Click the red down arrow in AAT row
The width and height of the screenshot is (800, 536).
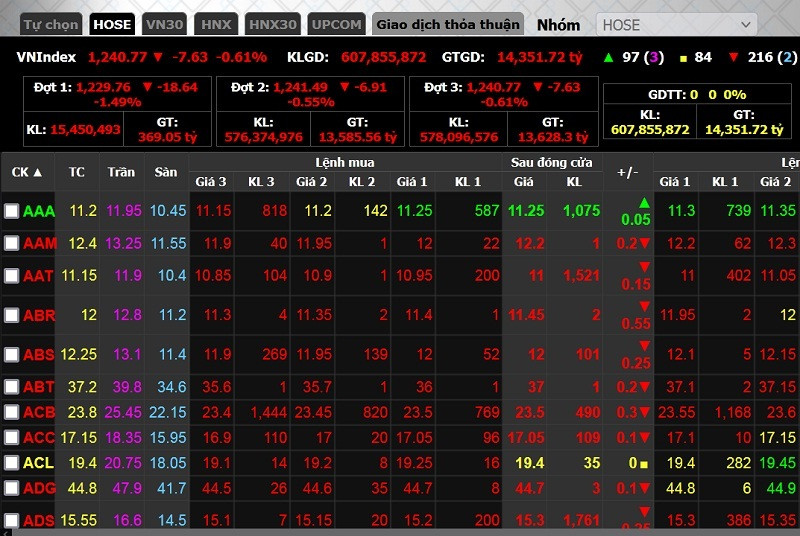coord(644,266)
